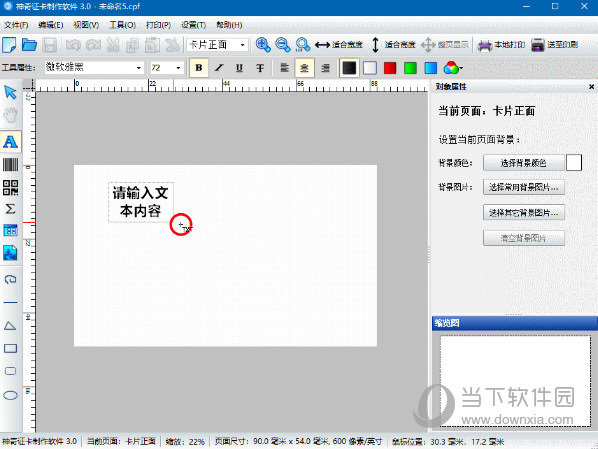Fit to height with 适合高度
Viewport: 598px width, 449px height.
point(393,45)
